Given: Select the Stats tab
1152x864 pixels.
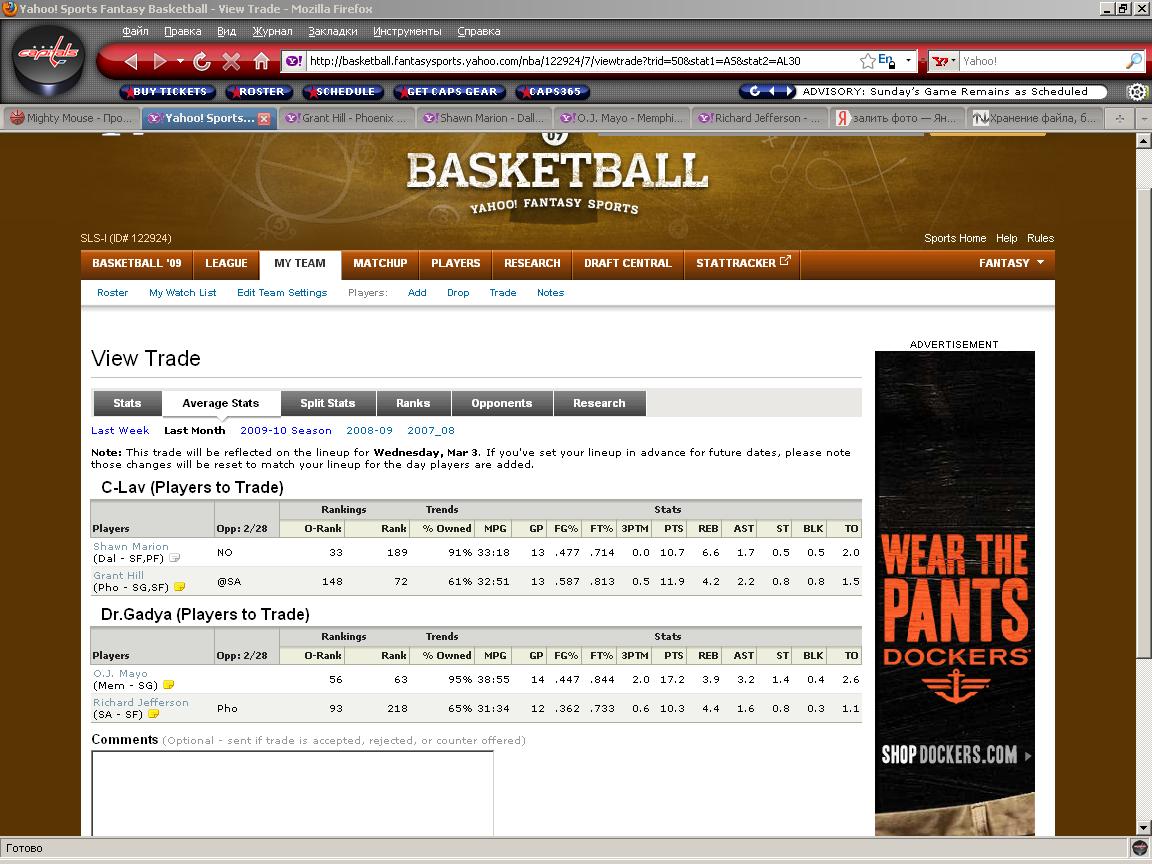Looking at the screenshot, I should 127,403.
